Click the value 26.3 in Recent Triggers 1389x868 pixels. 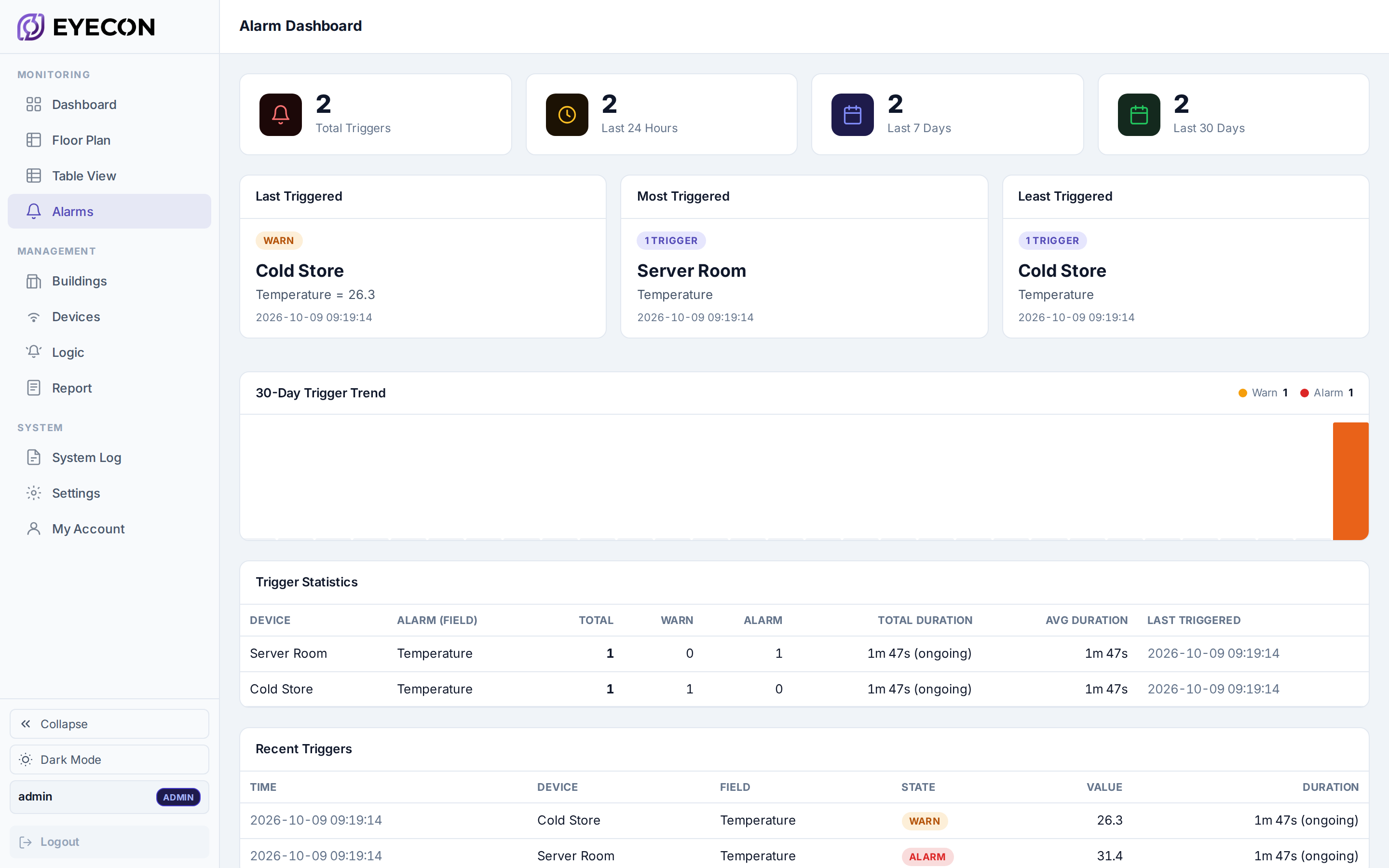(1109, 820)
